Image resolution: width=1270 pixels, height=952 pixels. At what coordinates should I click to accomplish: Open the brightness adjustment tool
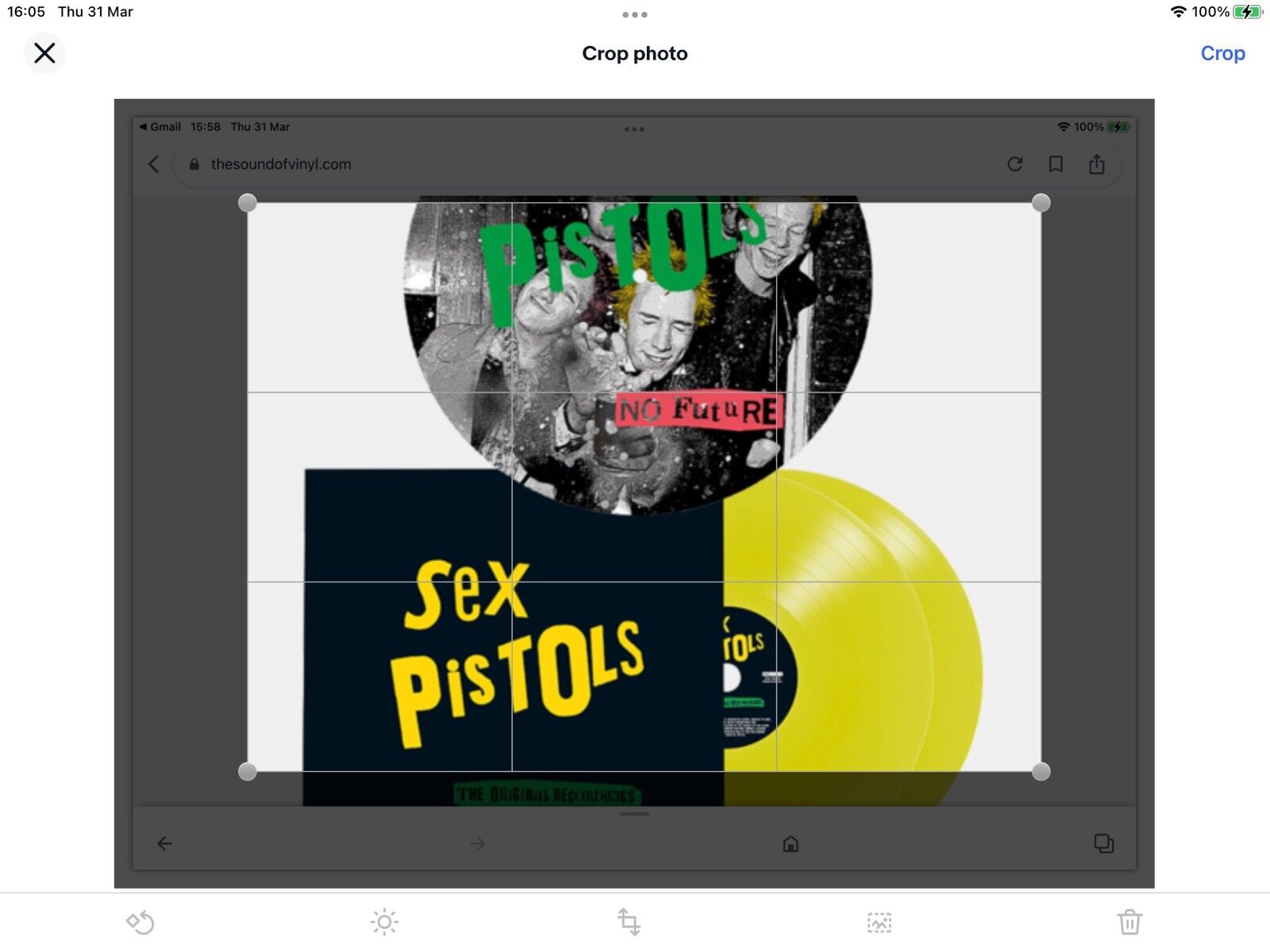[384, 922]
